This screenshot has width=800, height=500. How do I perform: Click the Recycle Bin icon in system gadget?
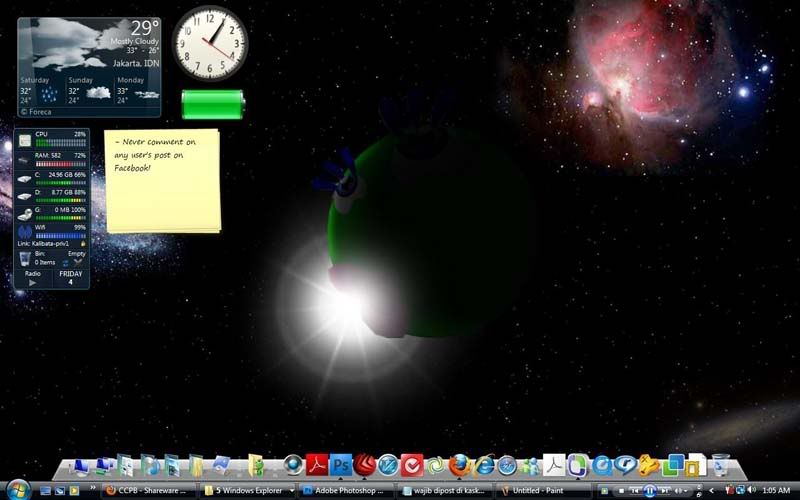pos(24,258)
